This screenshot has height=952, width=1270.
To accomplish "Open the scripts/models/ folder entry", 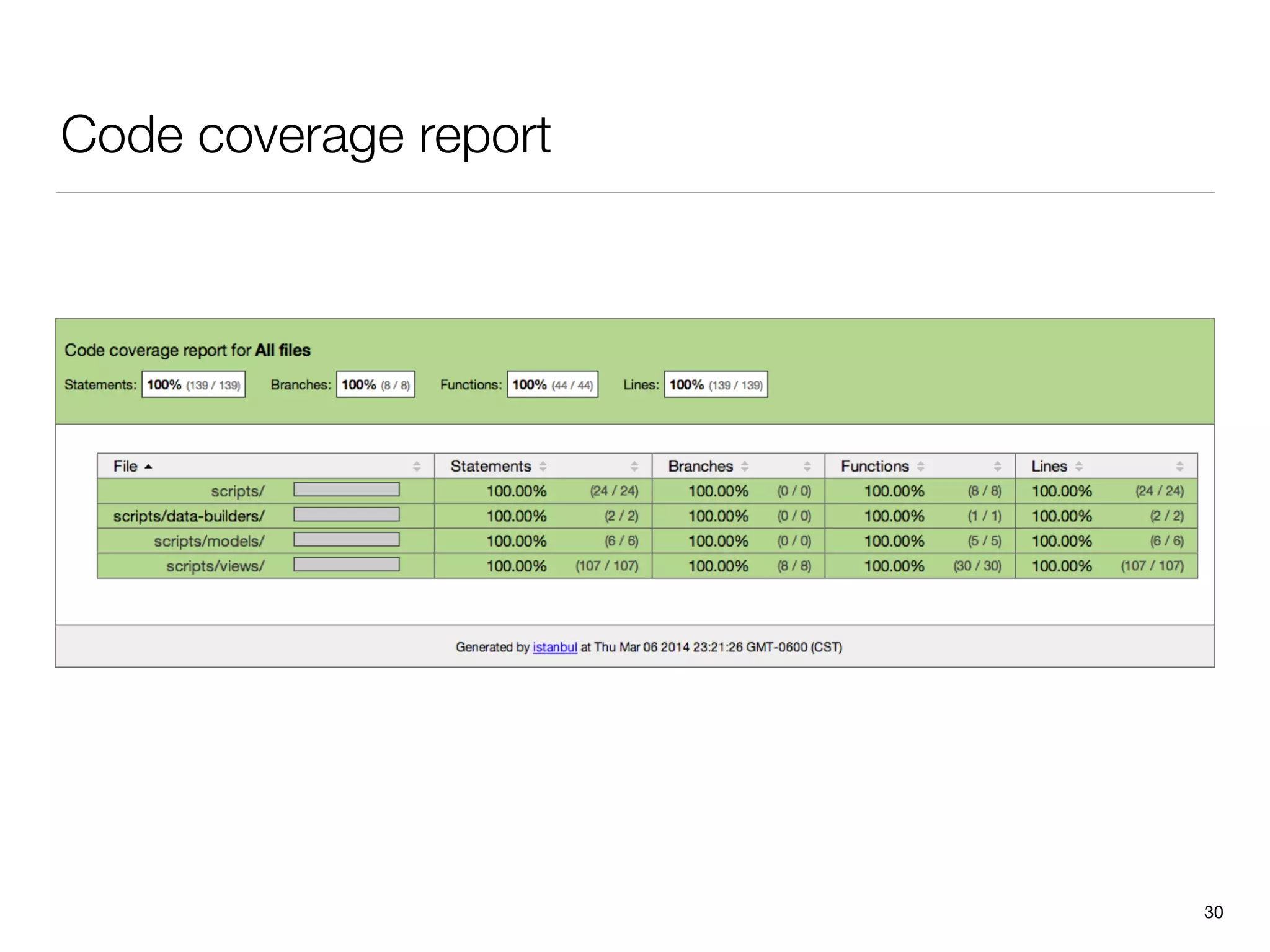I will click(x=209, y=541).
